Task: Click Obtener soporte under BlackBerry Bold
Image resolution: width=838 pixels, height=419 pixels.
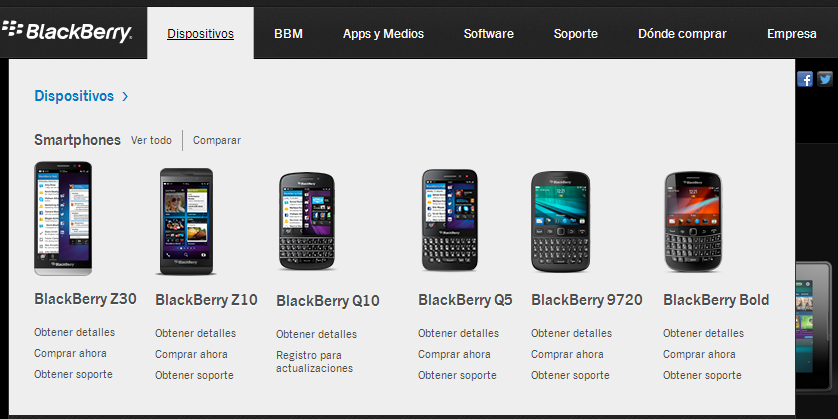Action: point(702,375)
